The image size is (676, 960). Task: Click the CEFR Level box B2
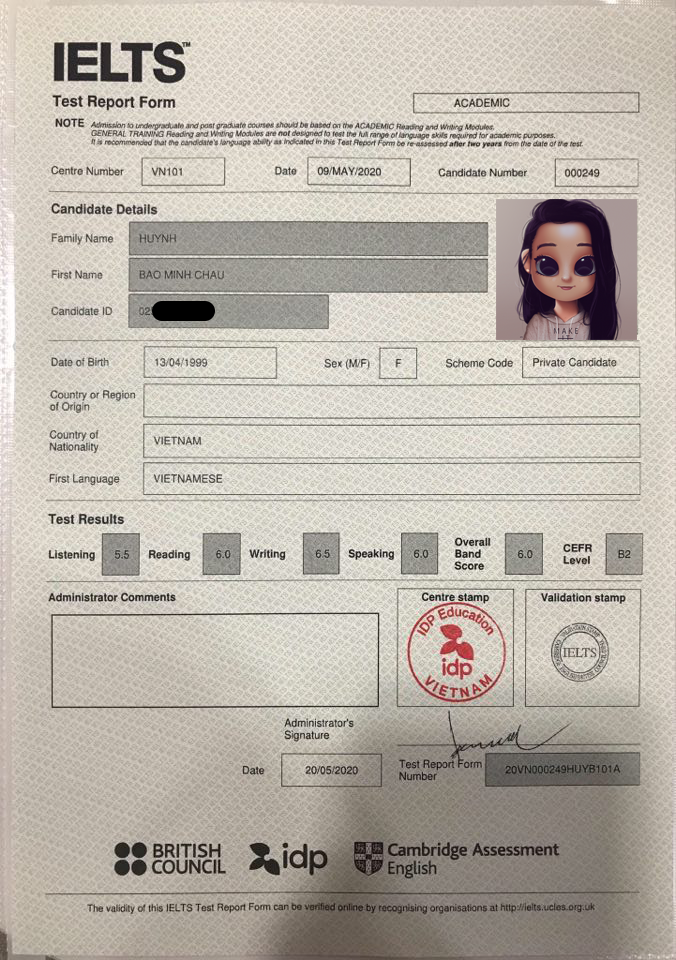(x=624, y=554)
